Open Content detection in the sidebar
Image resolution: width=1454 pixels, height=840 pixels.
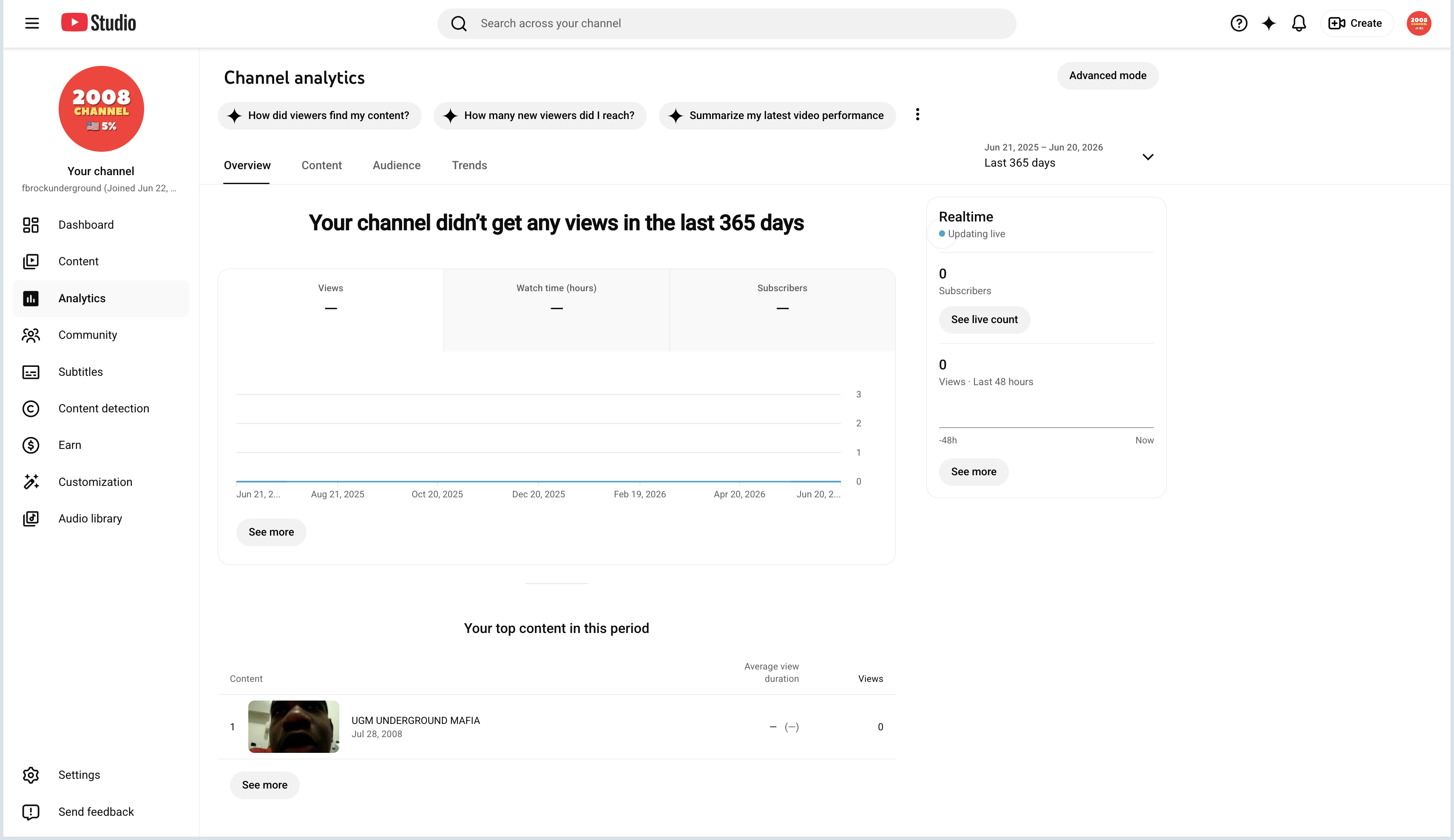101,409
